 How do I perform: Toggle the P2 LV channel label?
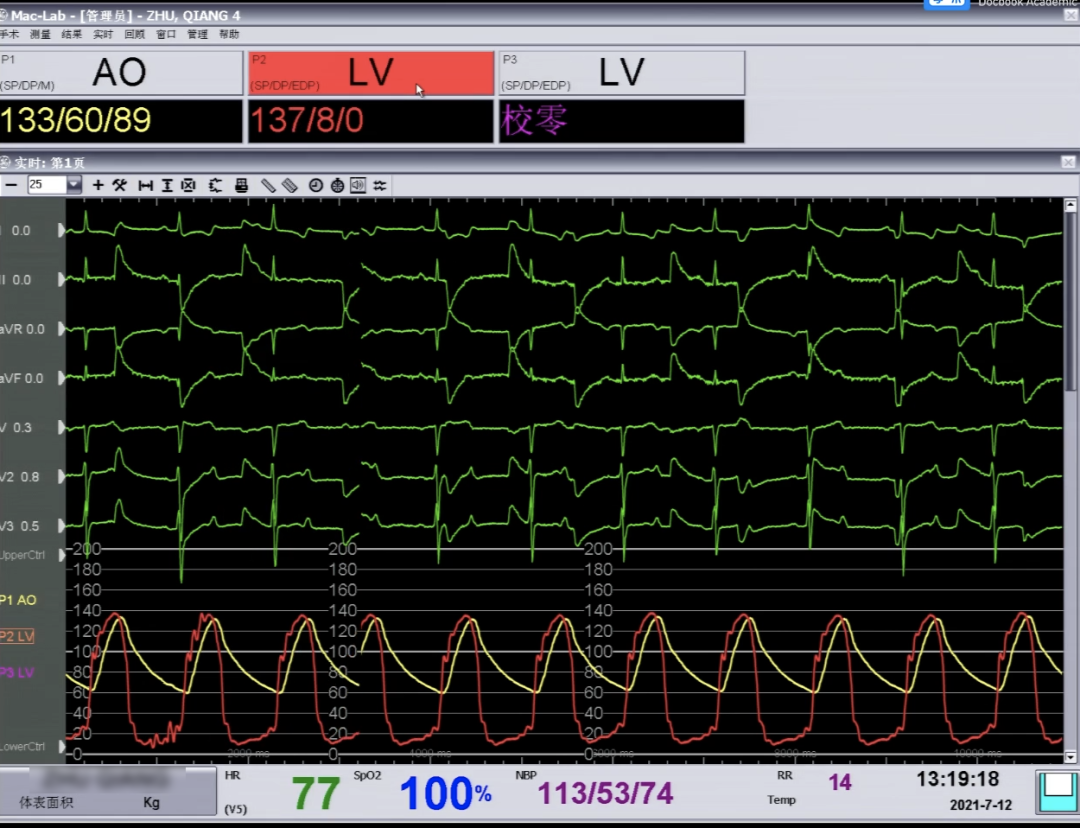(17, 636)
